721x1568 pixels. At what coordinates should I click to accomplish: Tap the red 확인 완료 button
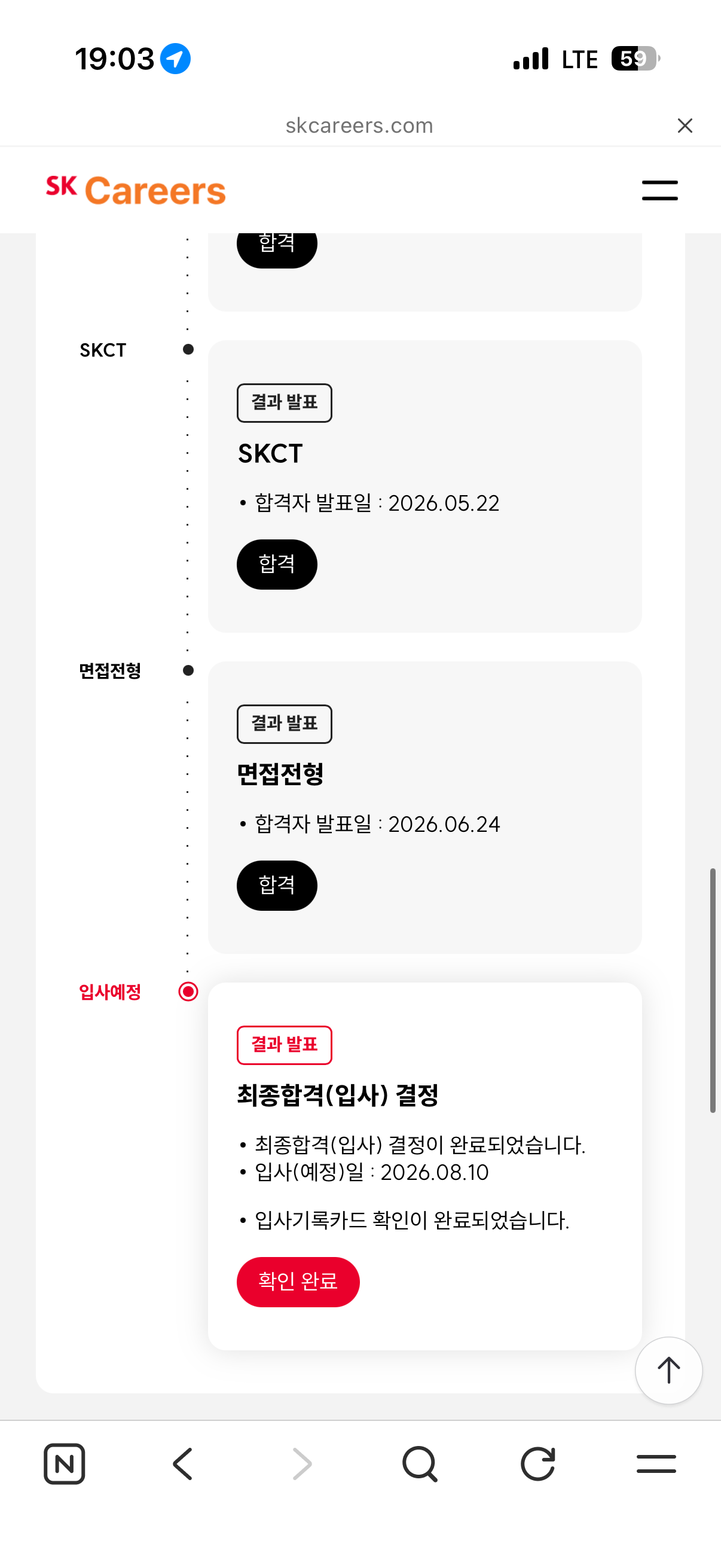tap(298, 1282)
